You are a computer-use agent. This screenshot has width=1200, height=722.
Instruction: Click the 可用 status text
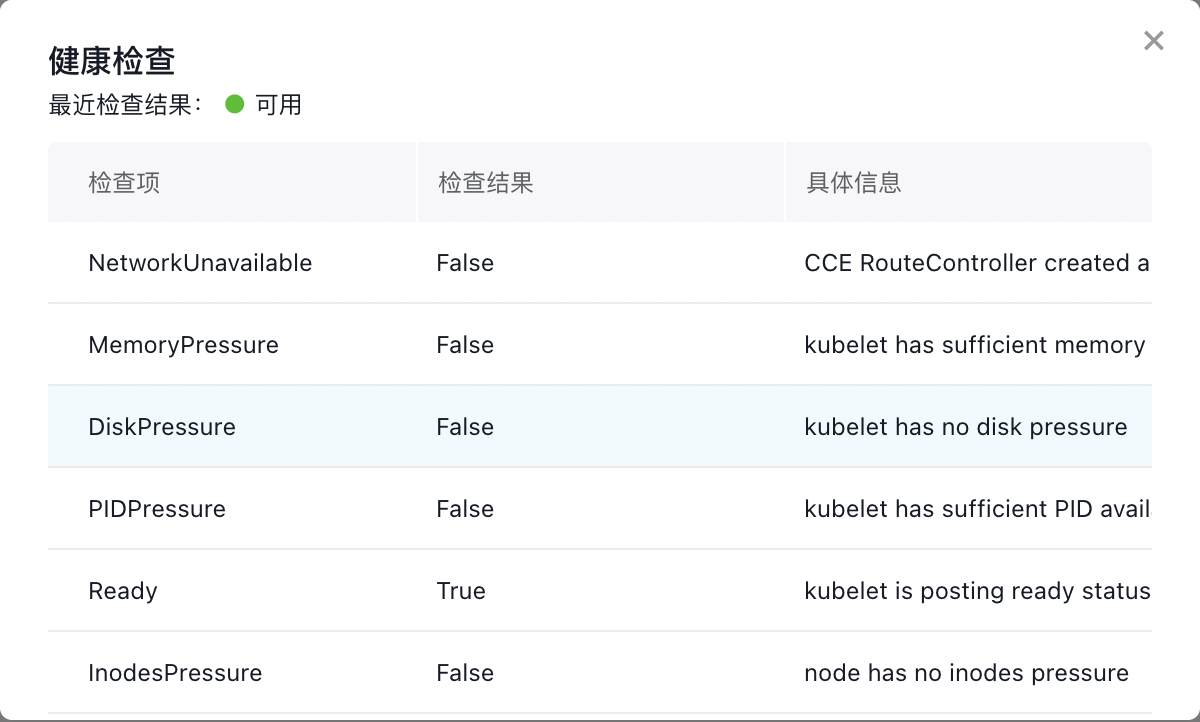[x=278, y=104]
